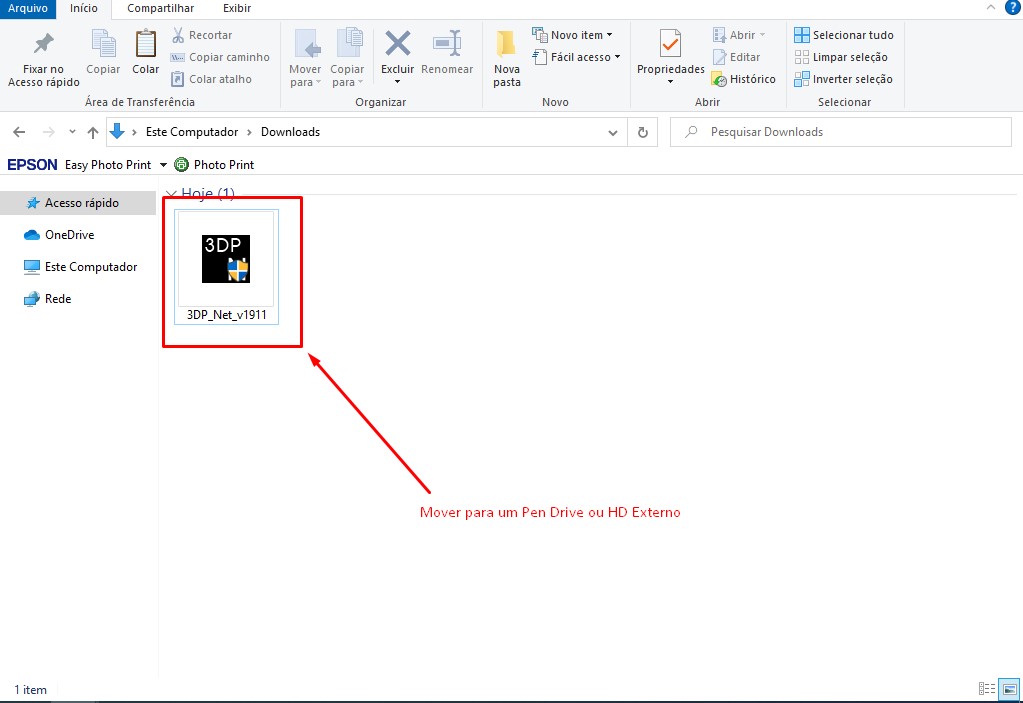This screenshot has width=1023, height=703.
Task: Click Downloads in the address path
Action: point(290,132)
